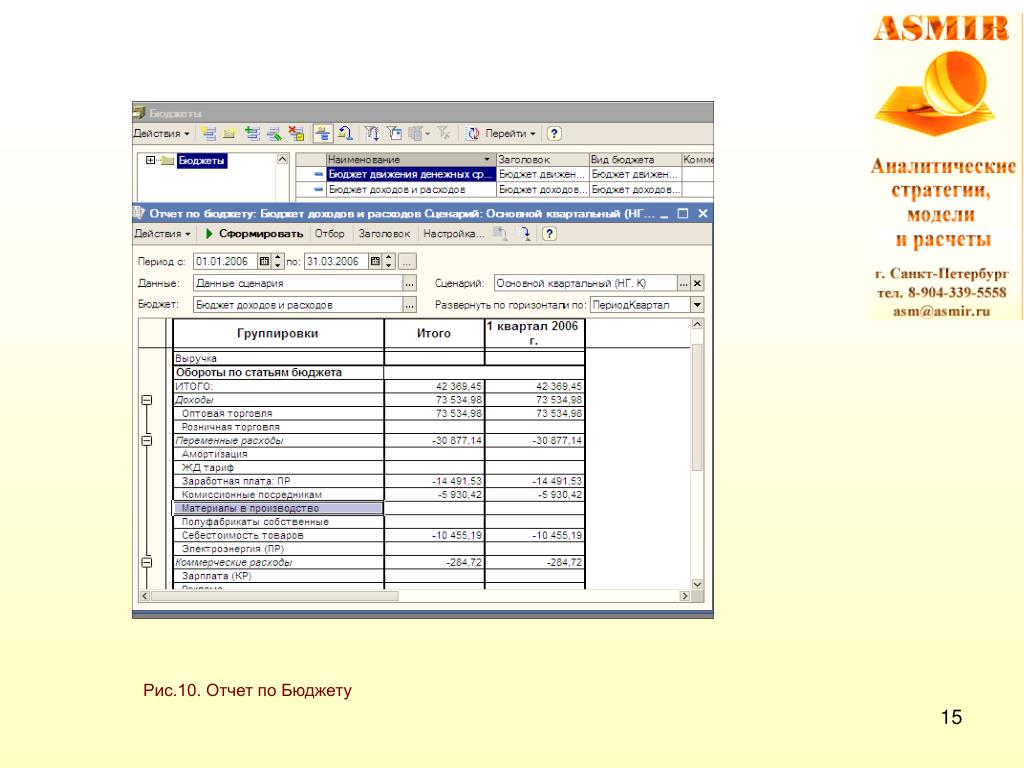Image resolution: width=1024 pixels, height=768 pixels.
Task: Select the Бюджеты tree item
Action: (x=202, y=161)
